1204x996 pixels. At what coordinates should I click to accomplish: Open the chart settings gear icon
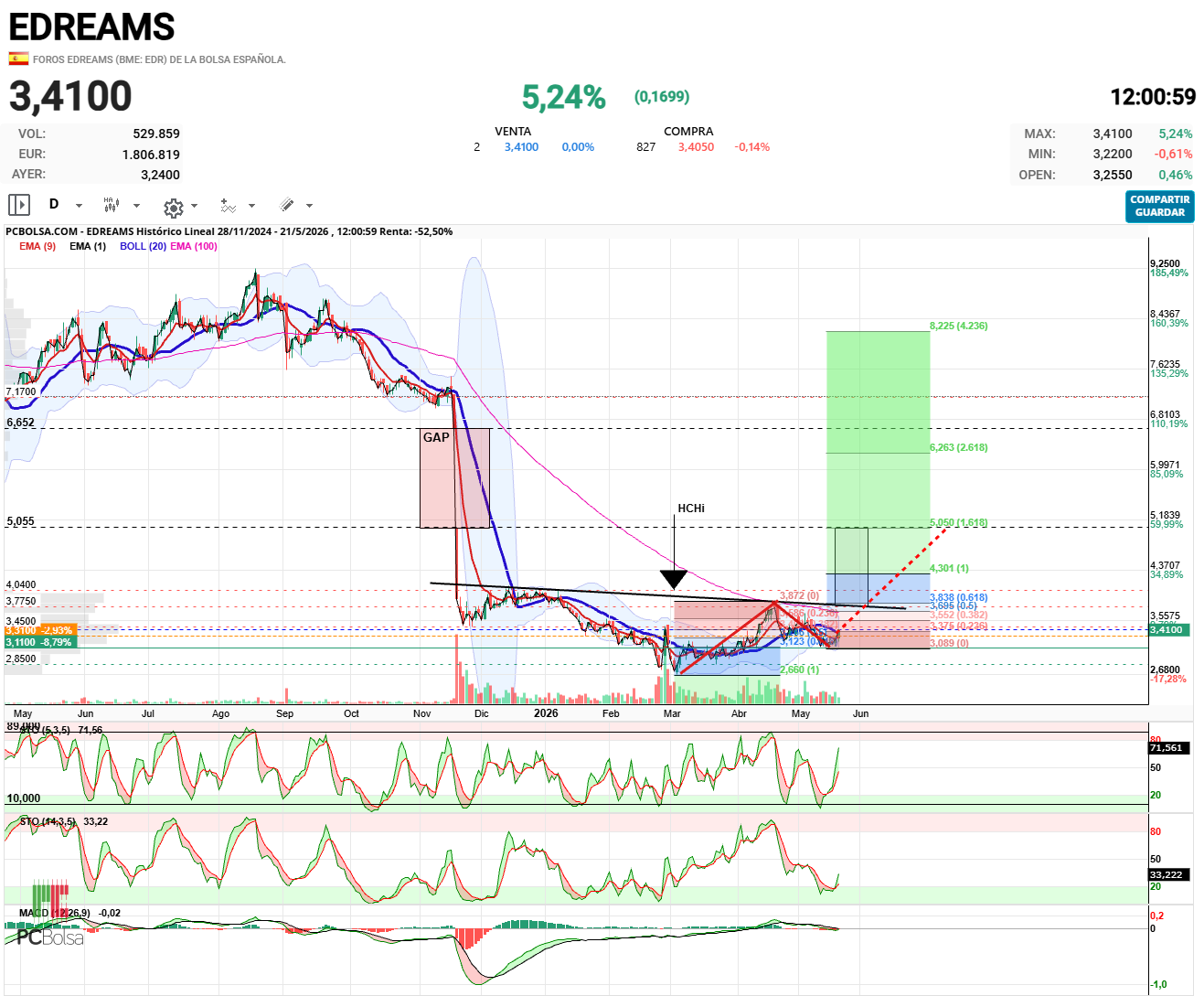(173, 208)
